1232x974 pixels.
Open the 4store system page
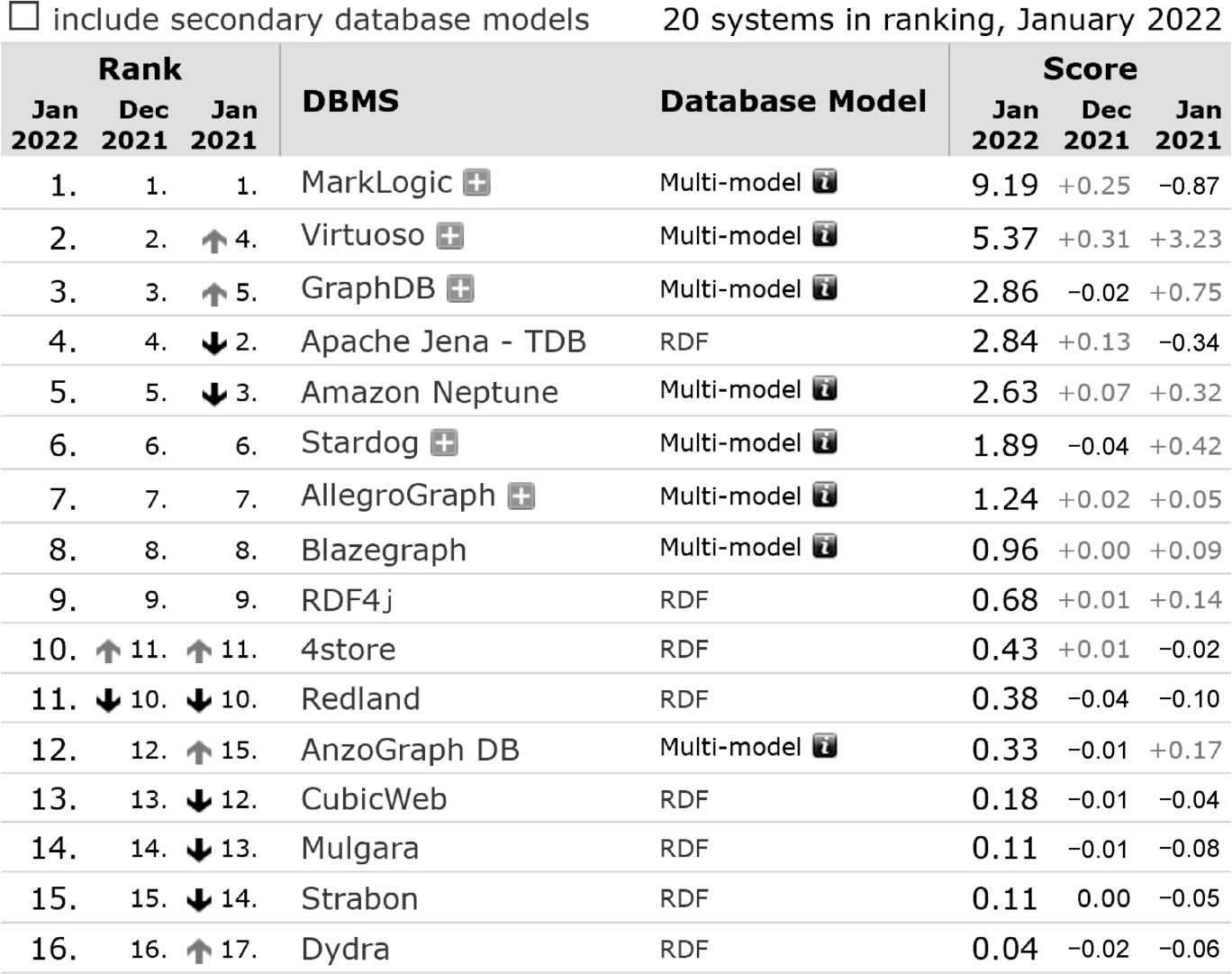348,650
